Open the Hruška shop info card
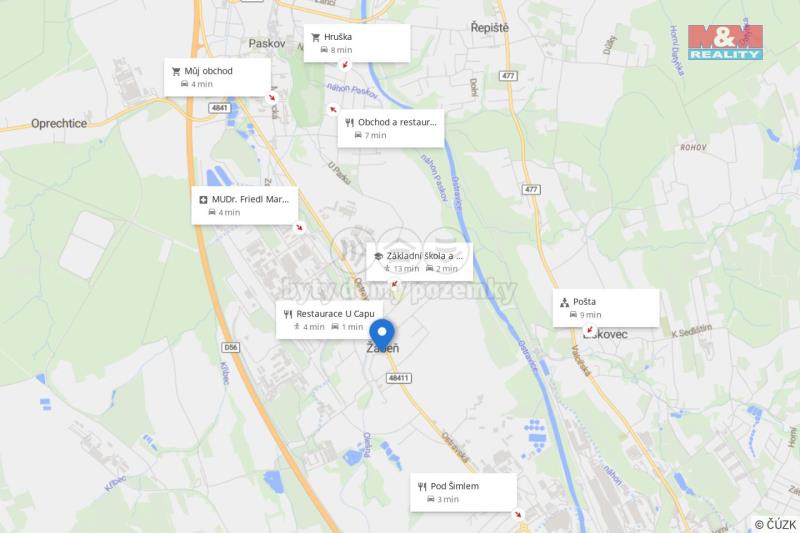Screen dimensions: 800x533 click(x=357, y=43)
